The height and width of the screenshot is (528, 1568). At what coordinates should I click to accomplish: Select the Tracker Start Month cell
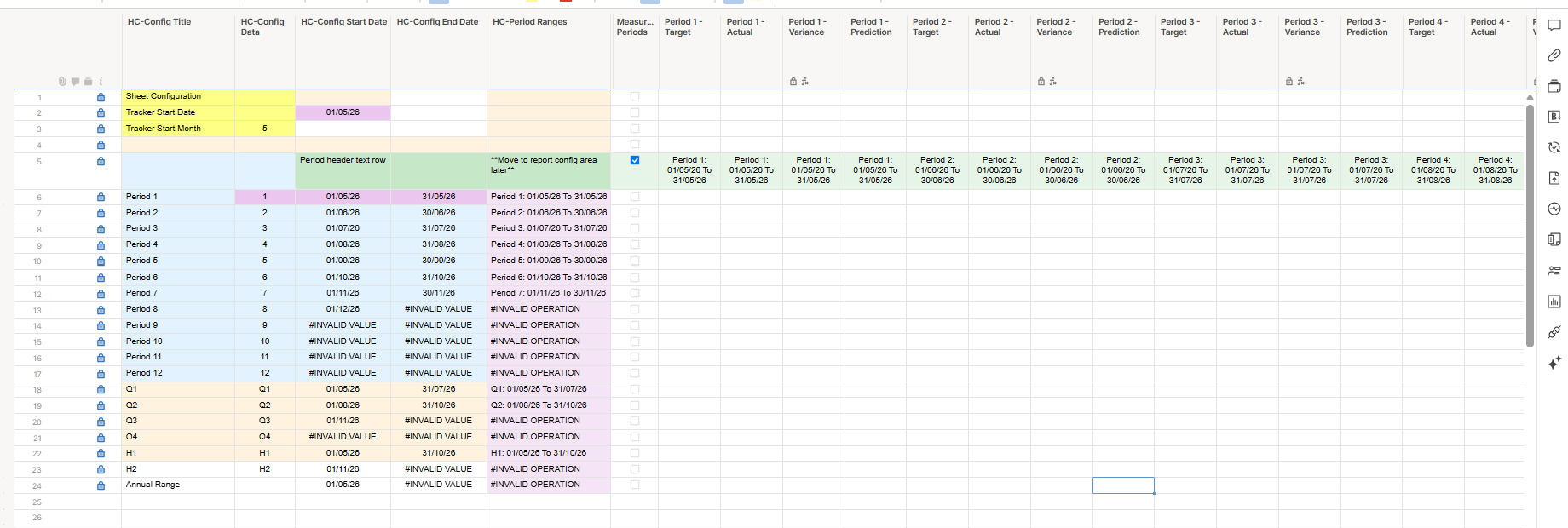coord(178,129)
